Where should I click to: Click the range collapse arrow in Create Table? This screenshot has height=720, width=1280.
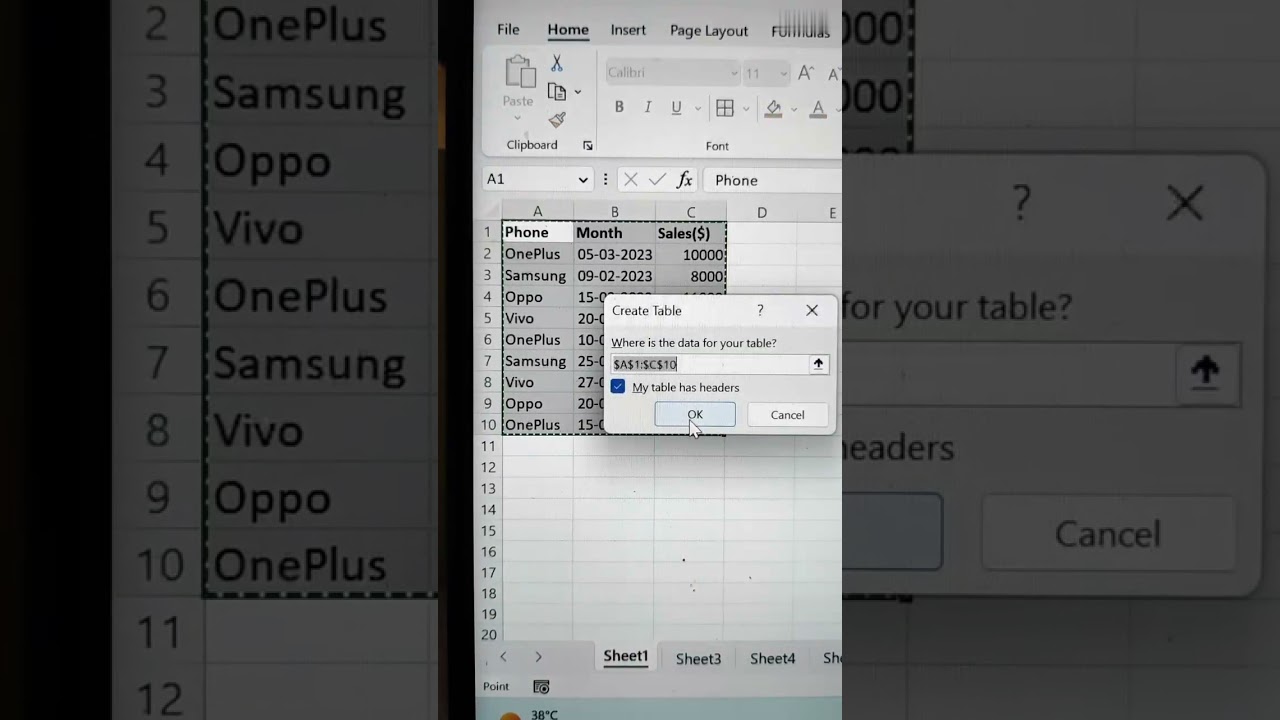click(818, 364)
